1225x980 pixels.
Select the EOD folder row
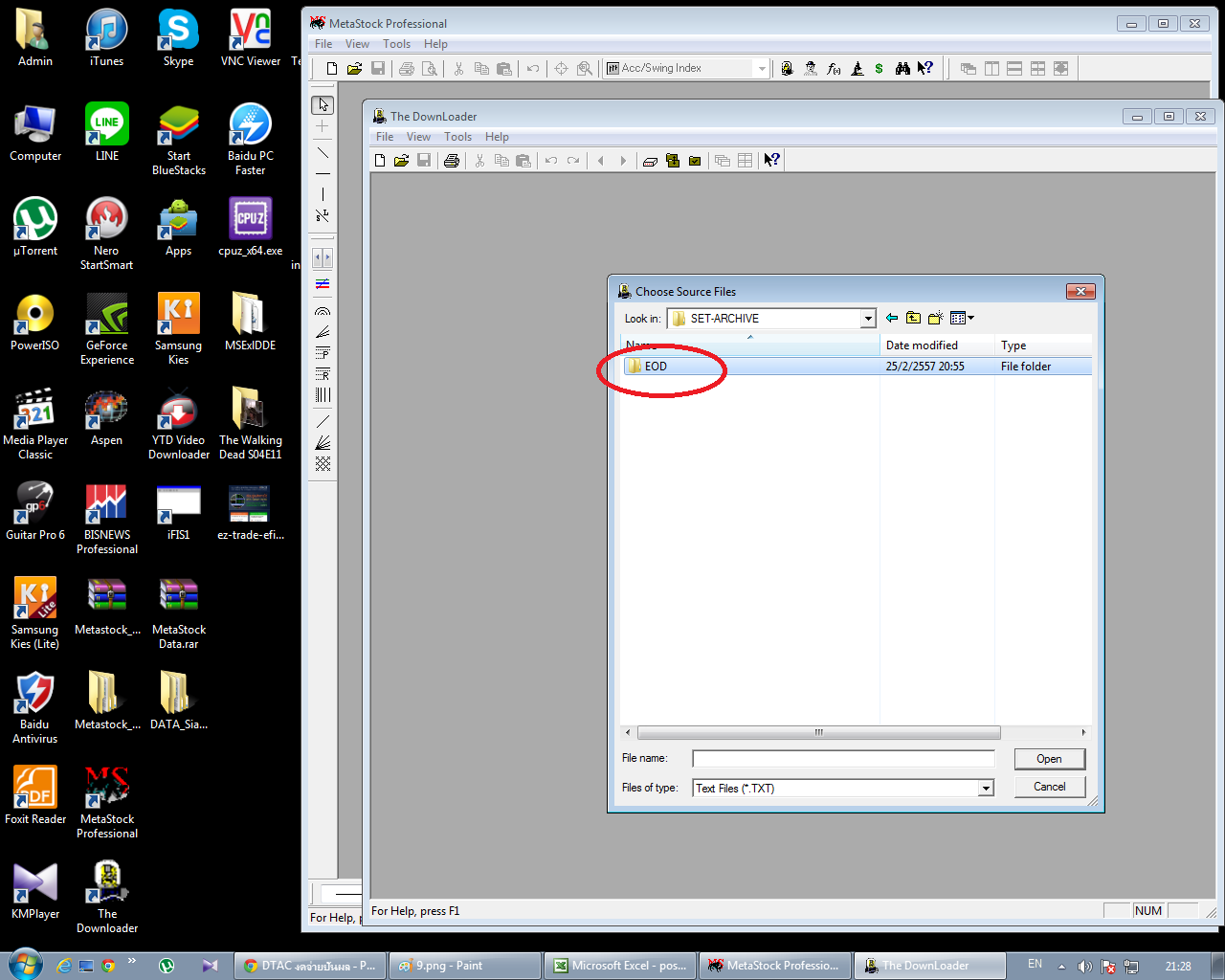tap(856, 367)
